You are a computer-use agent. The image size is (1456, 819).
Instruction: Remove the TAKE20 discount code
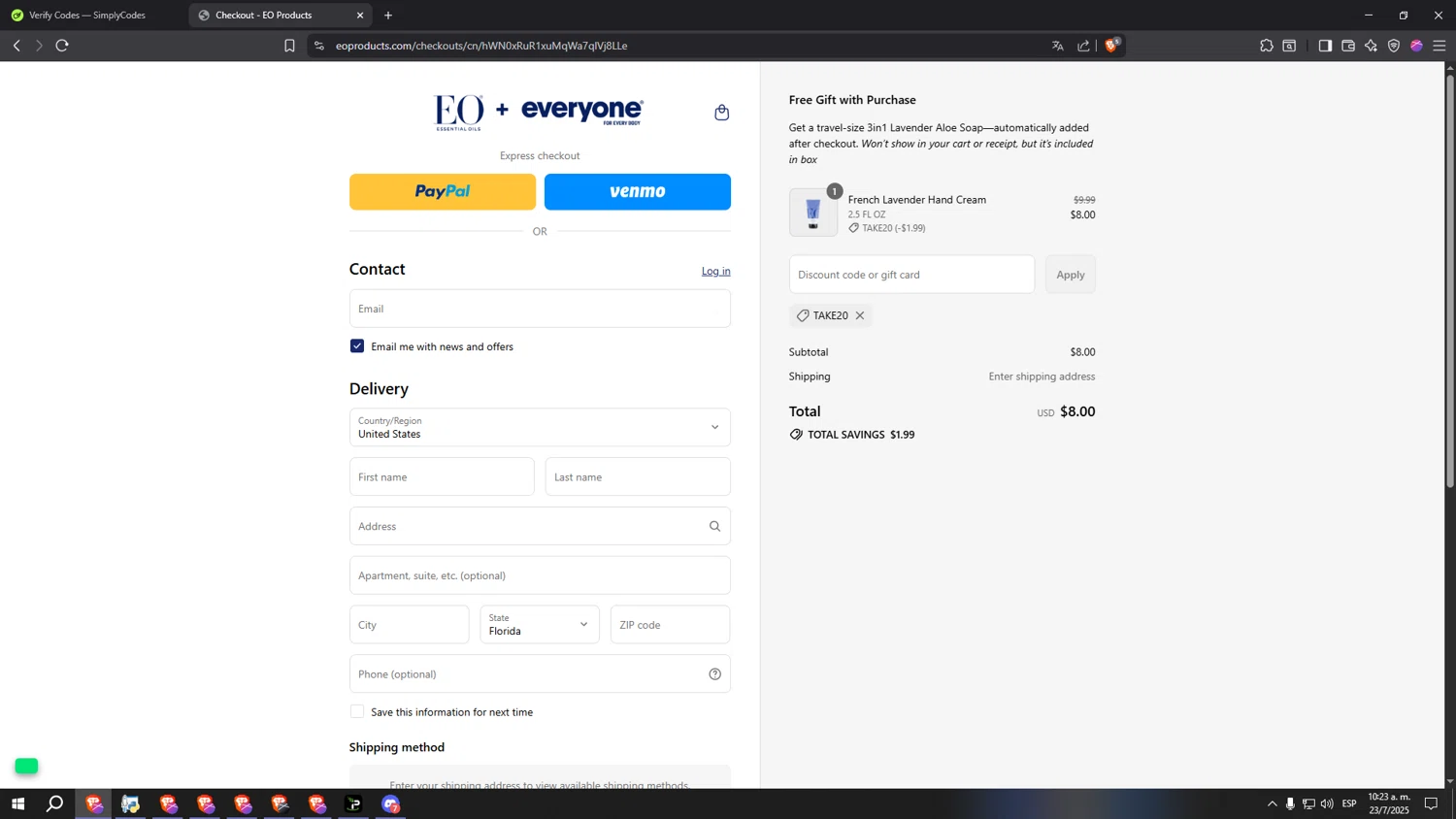(x=860, y=315)
